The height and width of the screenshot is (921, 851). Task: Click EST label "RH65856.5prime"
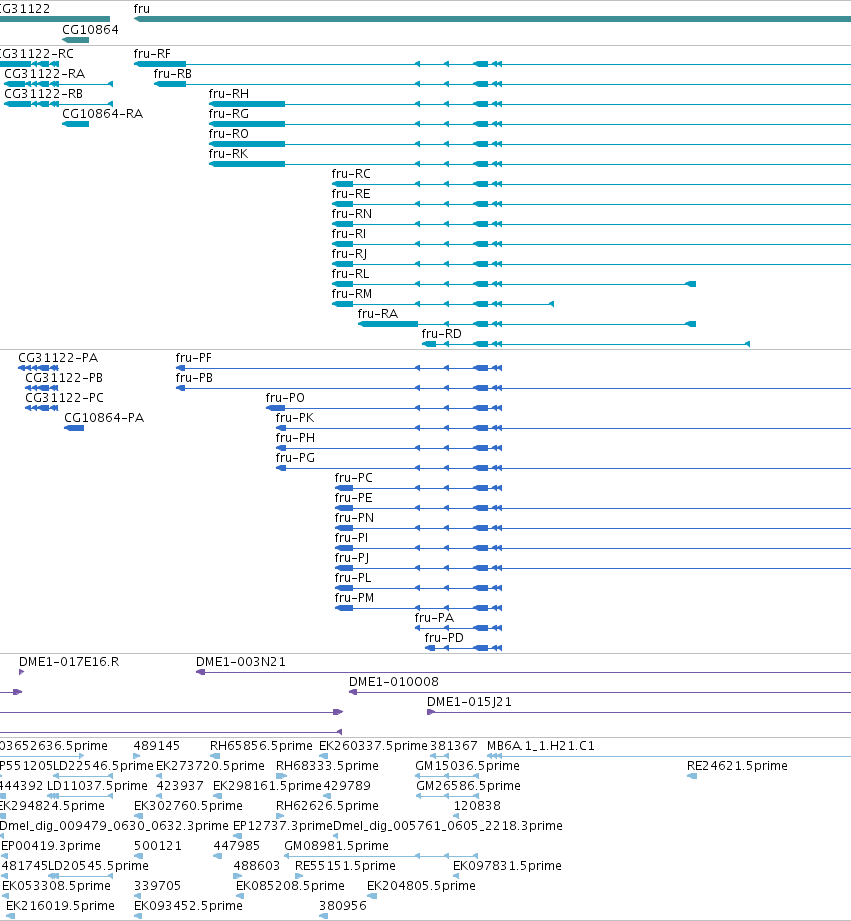(261, 745)
